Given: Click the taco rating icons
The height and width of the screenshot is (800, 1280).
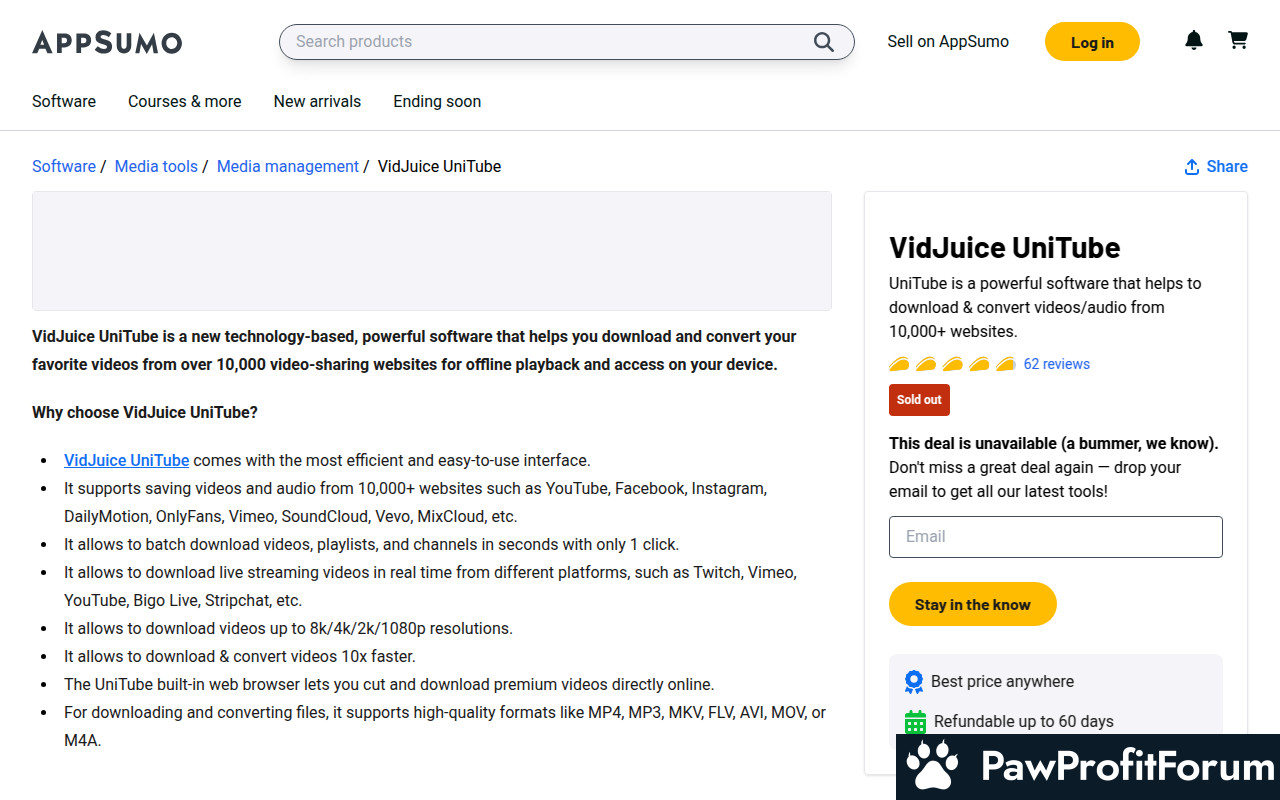Looking at the screenshot, I should [x=952, y=364].
